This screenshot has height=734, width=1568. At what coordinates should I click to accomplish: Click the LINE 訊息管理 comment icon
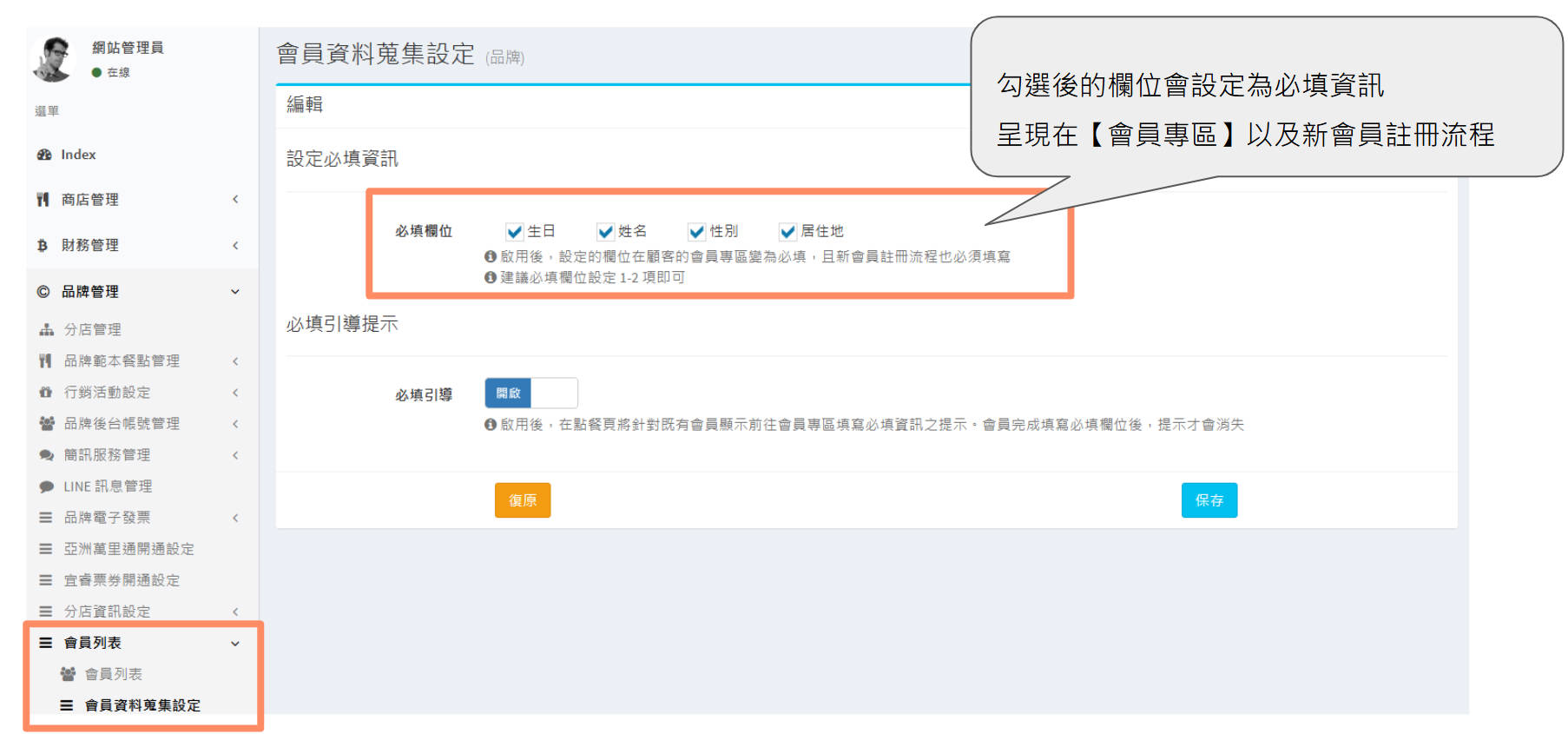coord(46,486)
